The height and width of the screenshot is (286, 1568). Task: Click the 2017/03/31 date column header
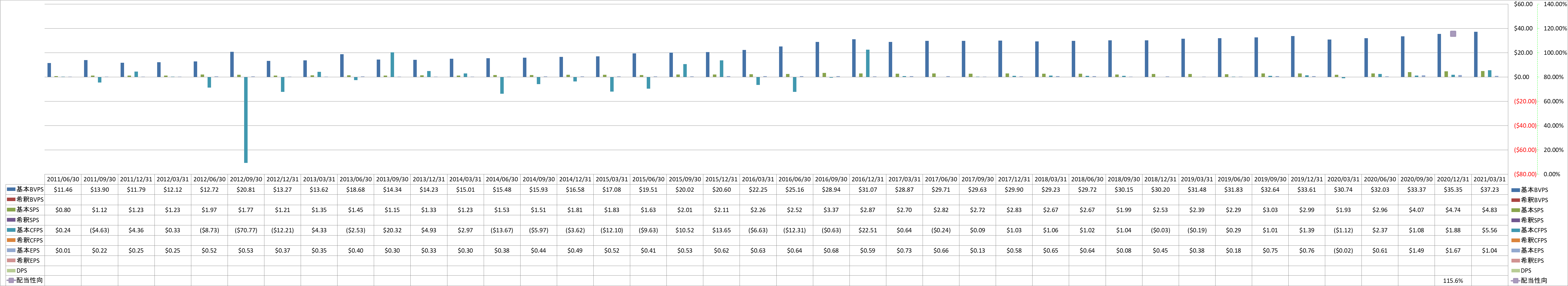point(904,179)
